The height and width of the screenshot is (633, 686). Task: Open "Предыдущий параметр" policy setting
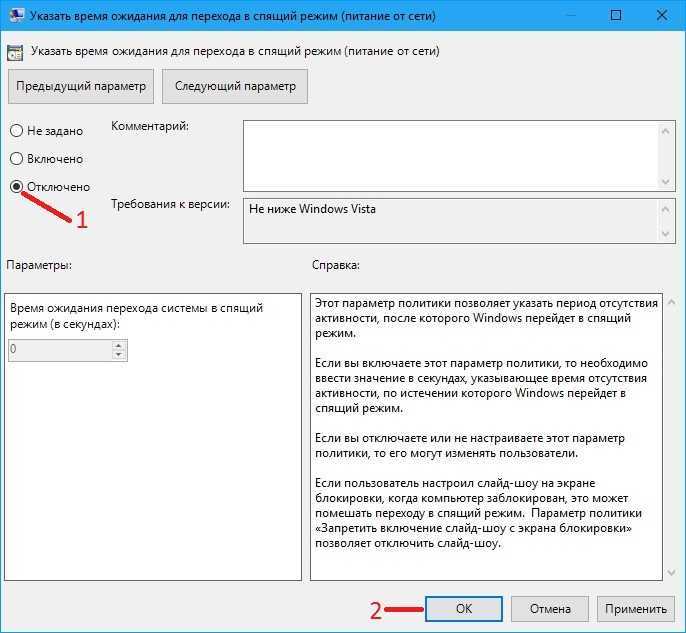[81, 86]
